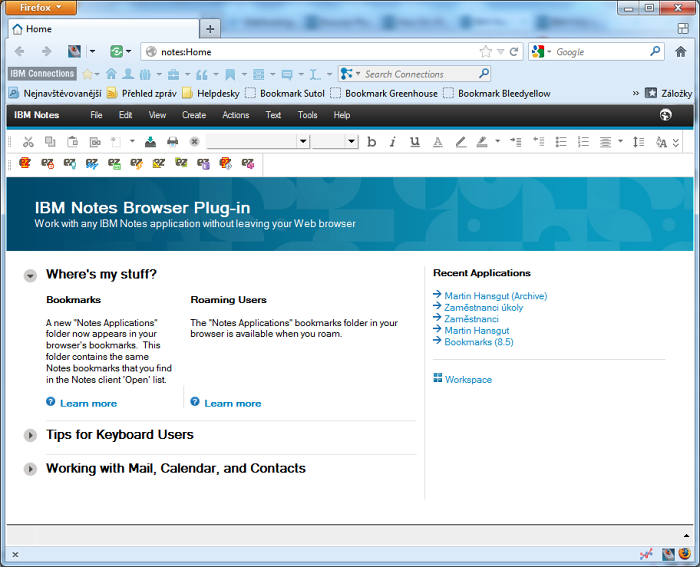Open the Actions menu

[236, 115]
